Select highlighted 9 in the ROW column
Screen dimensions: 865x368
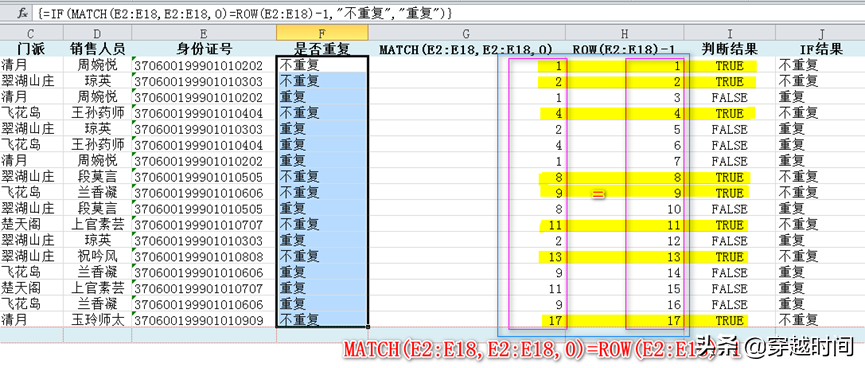pos(624,193)
